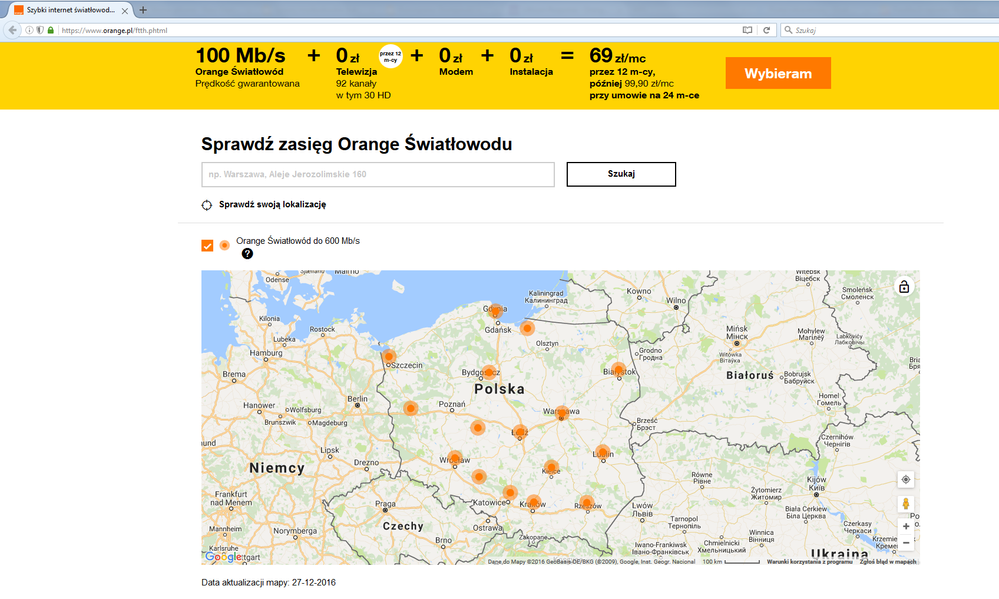Select the Street View pegman icon
Viewport: 999px width, 599px height.
click(906, 504)
